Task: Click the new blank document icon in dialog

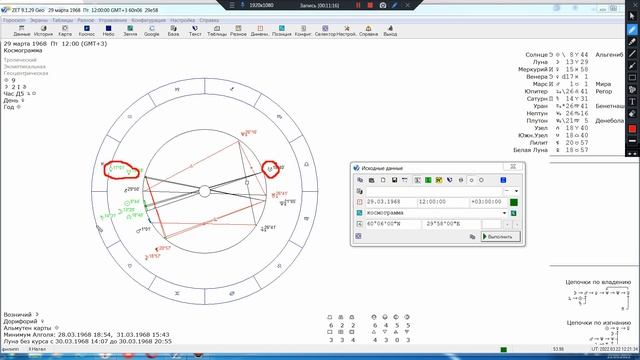Action: 383,180
